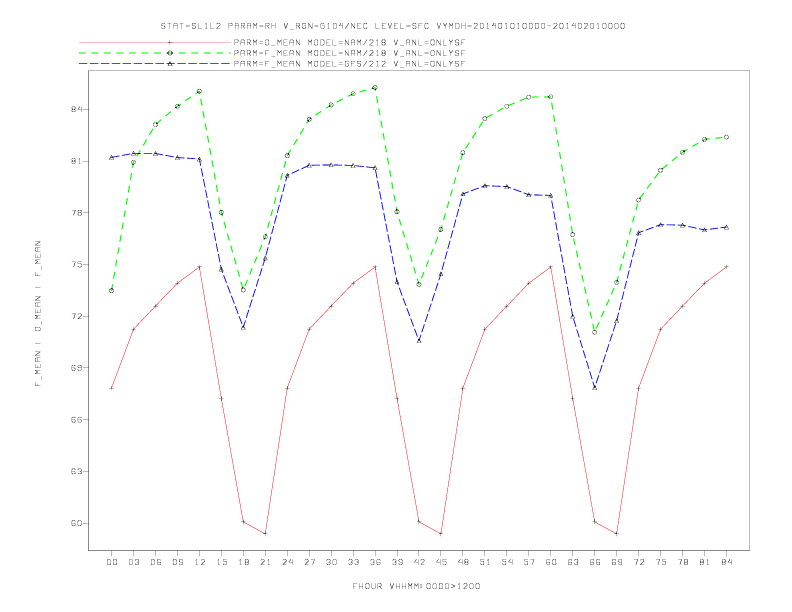792x612 pixels.
Task: Click the green dashed legend line sample
Action: click(155, 53)
